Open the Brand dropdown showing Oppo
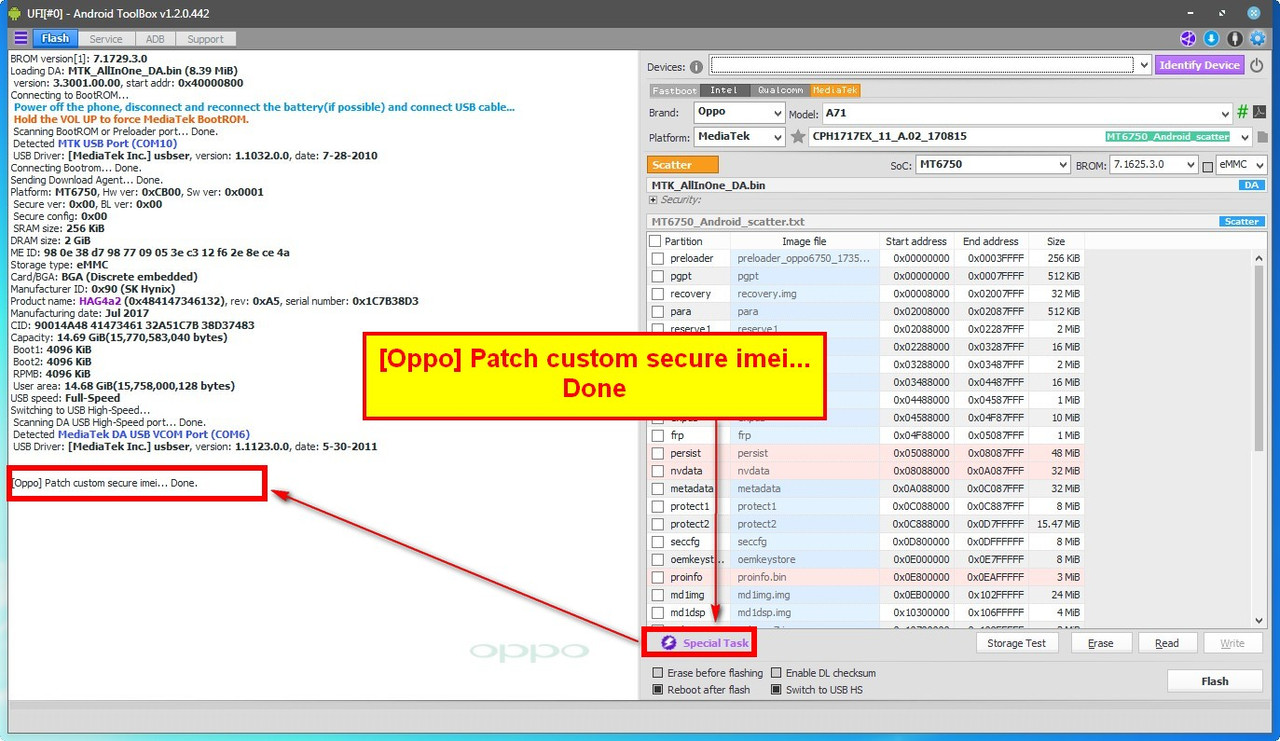The height and width of the screenshot is (741, 1280). click(x=739, y=113)
